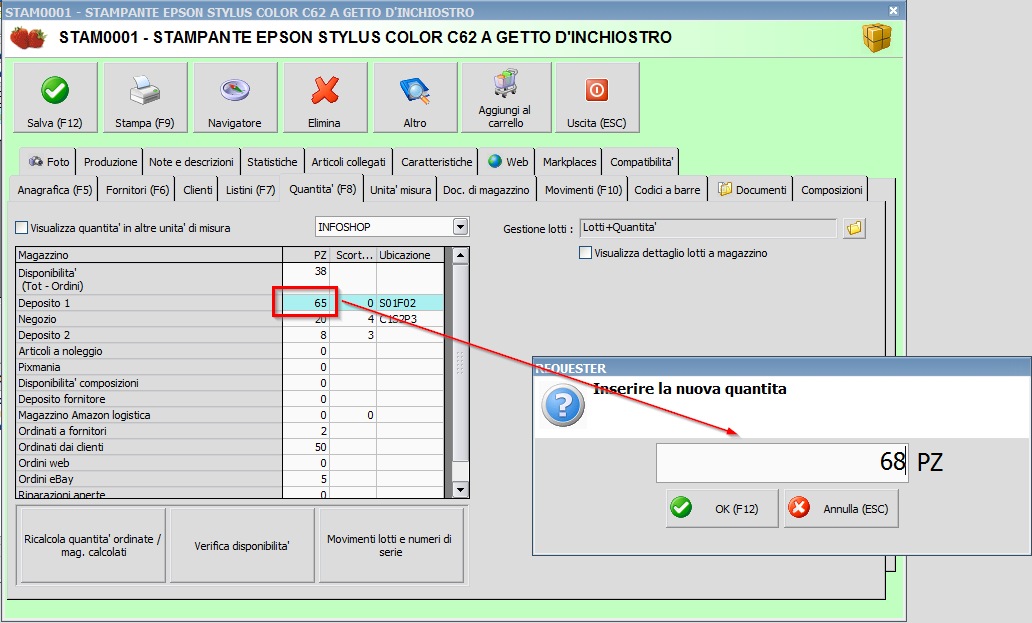Click the blue question mark requester icon
The height and width of the screenshot is (623, 1032).
(563, 405)
